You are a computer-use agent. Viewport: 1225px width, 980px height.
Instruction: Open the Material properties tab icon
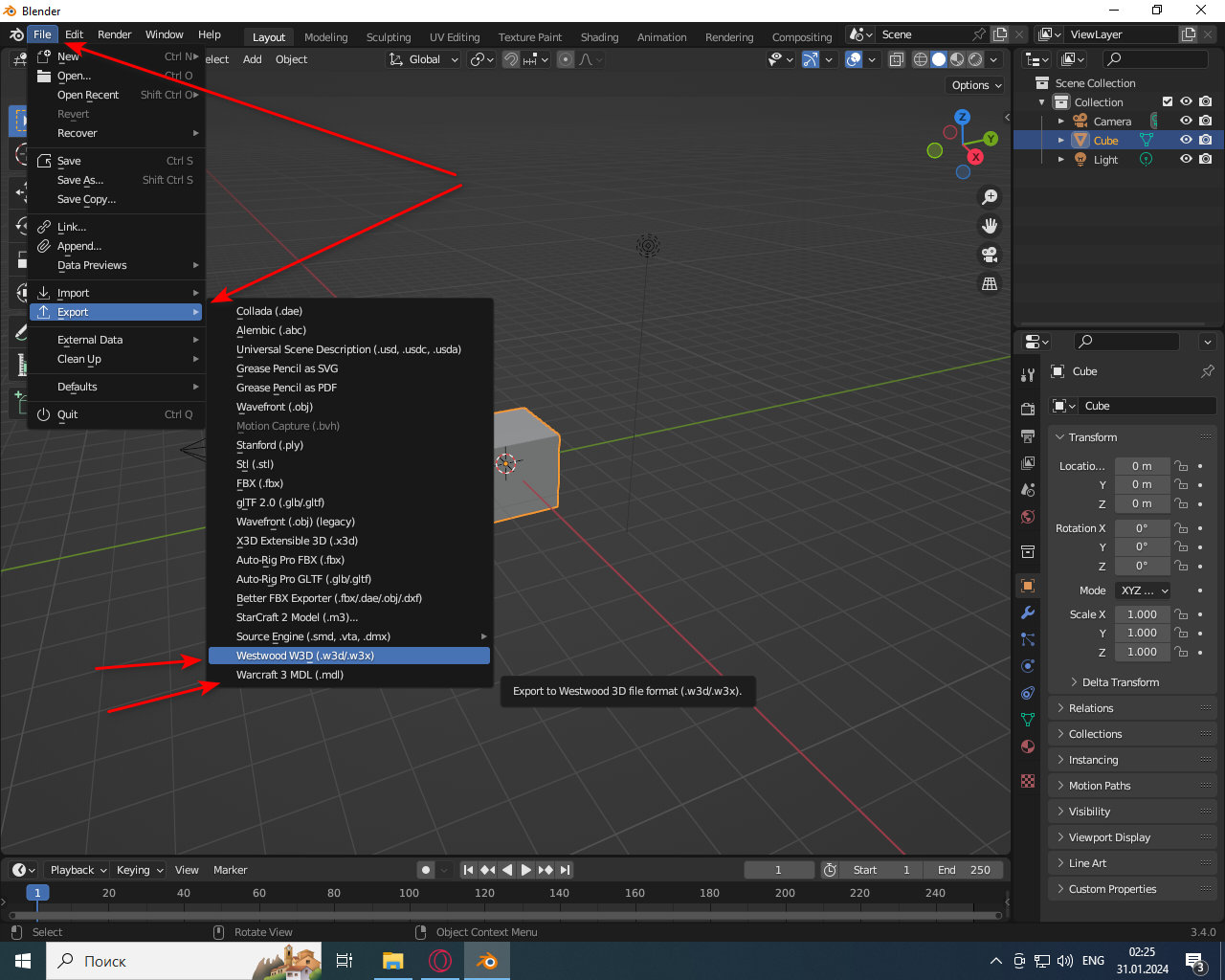1028,746
